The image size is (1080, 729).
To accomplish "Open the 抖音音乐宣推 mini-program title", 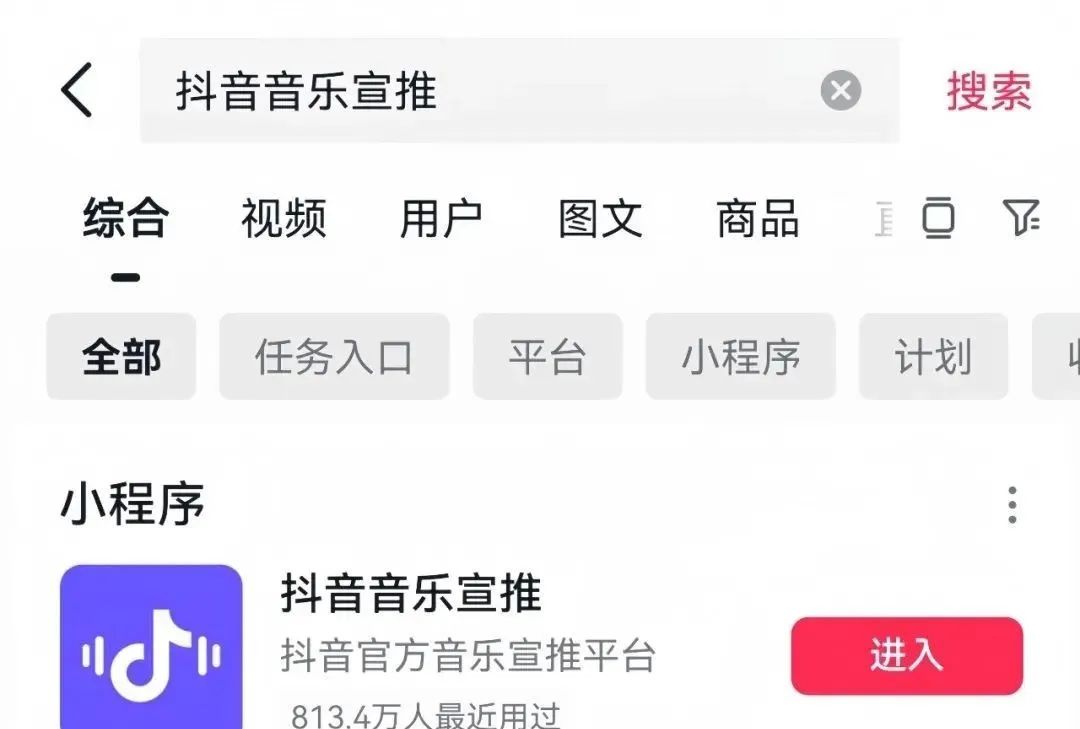I will point(411,593).
